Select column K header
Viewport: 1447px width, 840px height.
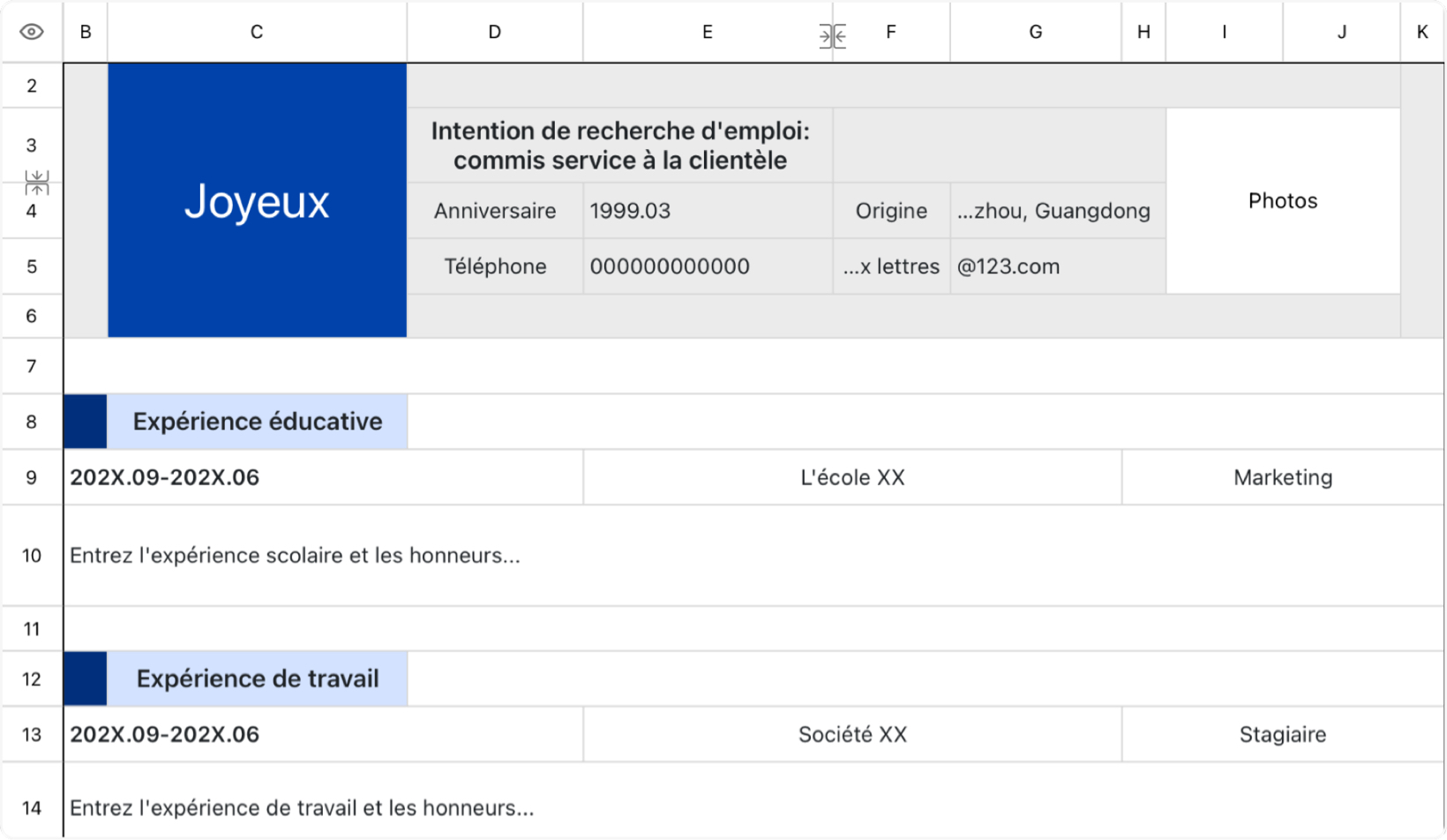(x=1422, y=32)
